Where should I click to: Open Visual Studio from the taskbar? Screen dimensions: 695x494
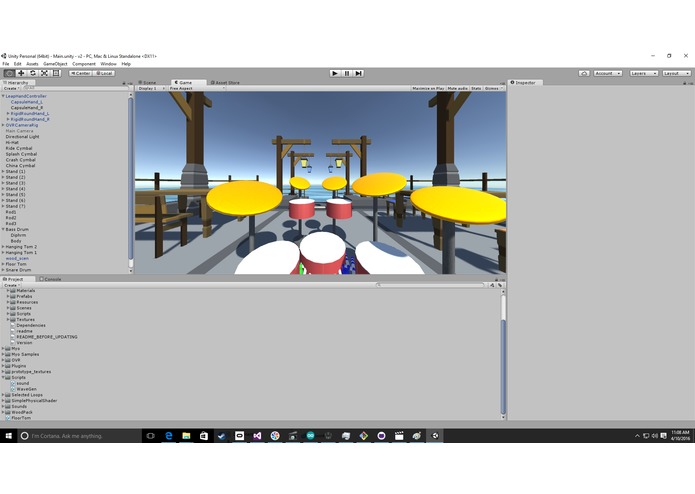pyautogui.click(x=257, y=436)
